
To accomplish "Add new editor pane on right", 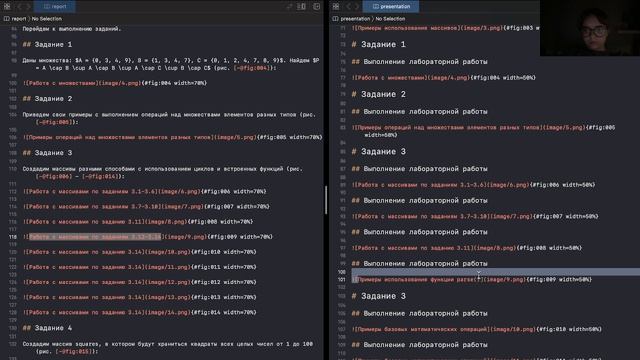I will tap(316, 6).
